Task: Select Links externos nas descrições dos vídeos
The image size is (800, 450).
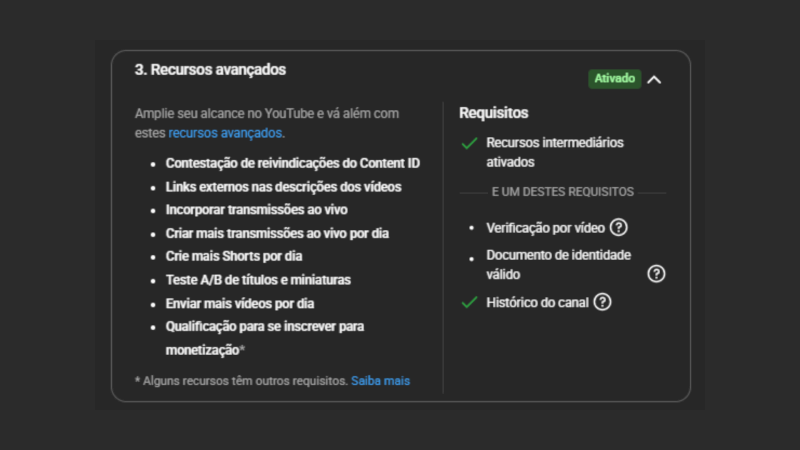Action: (x=283, y=187)
